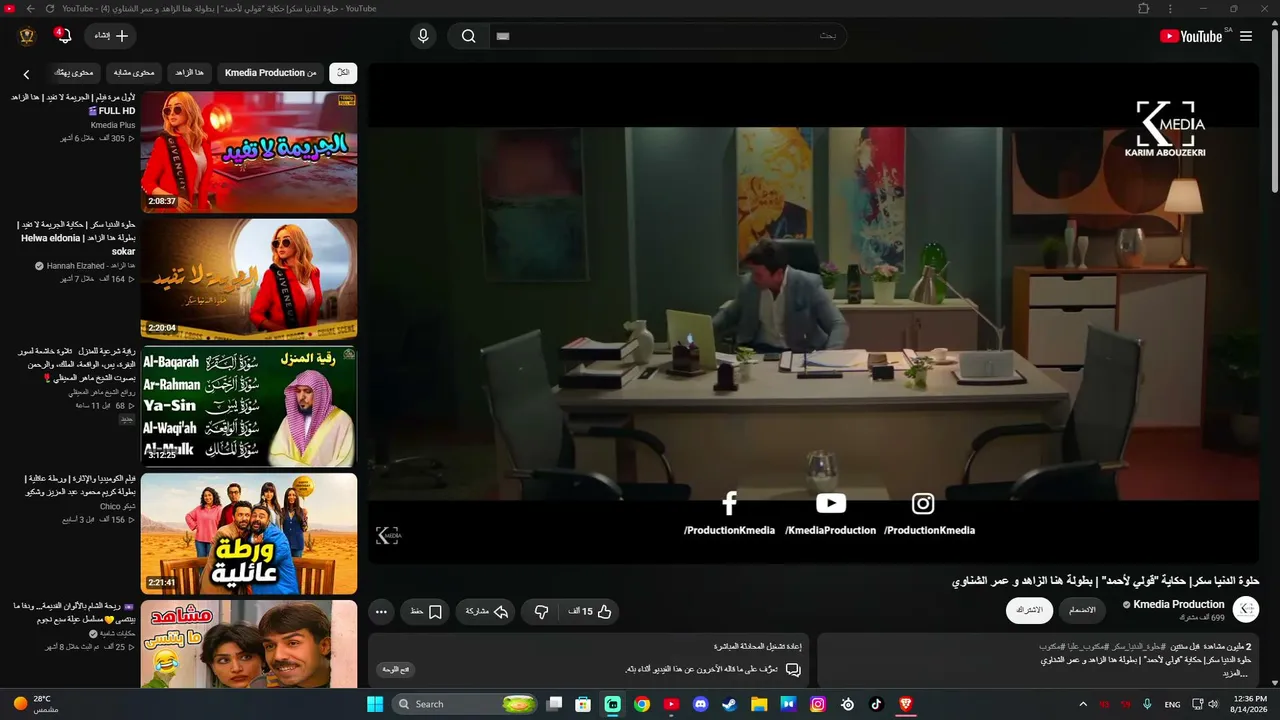1280x720 pixels.
Task: Click the page vertical scrollbar
Action: coord(1274,110)
